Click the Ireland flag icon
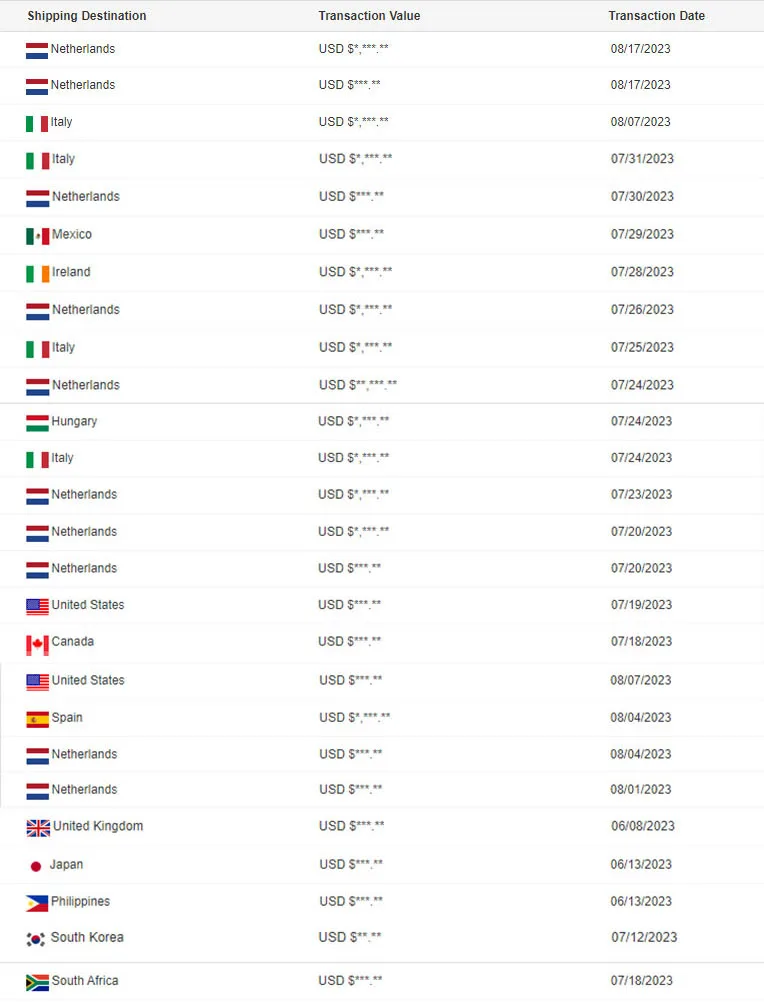 37,273
